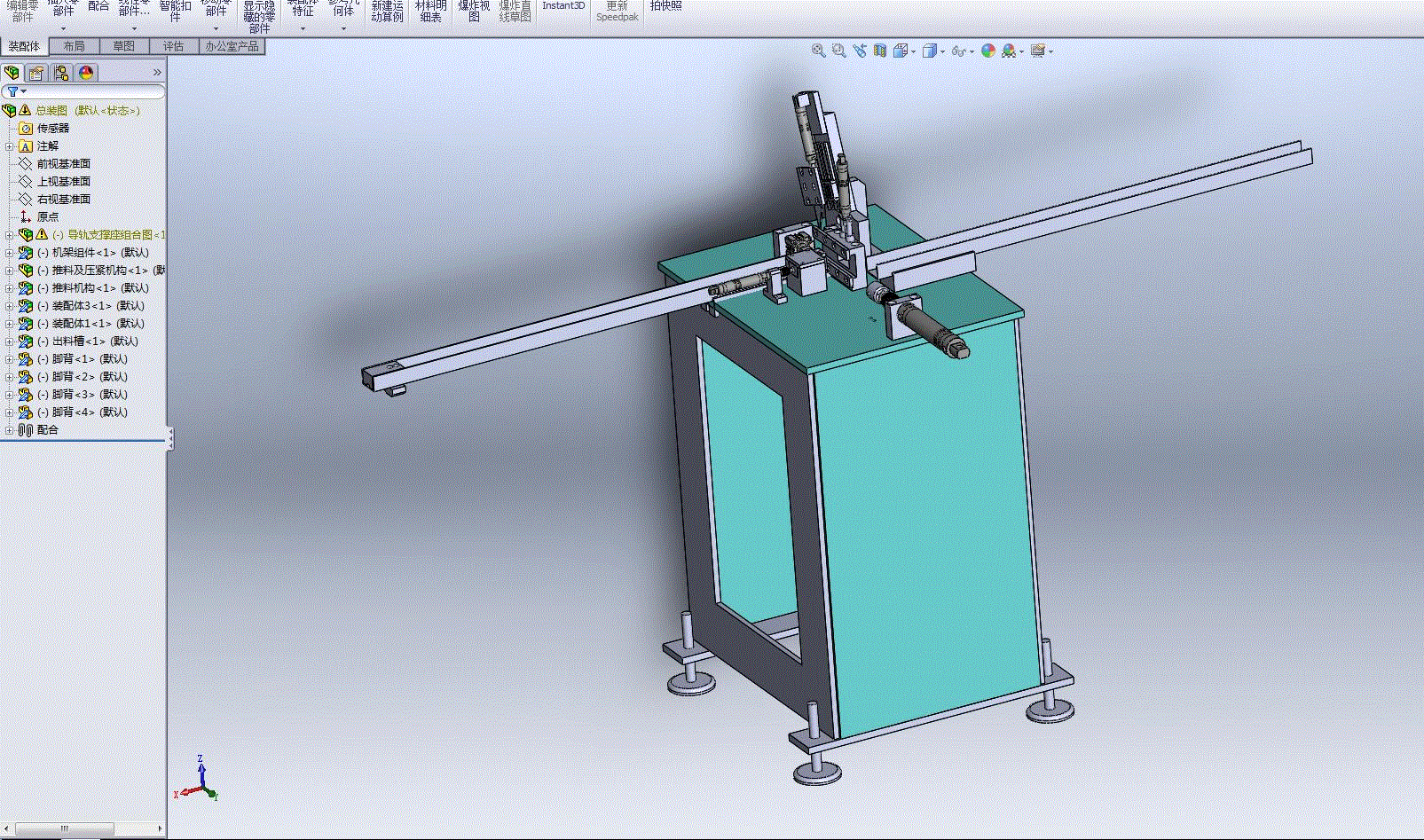Switch to the 办公室产品 tab

(232, 46)
